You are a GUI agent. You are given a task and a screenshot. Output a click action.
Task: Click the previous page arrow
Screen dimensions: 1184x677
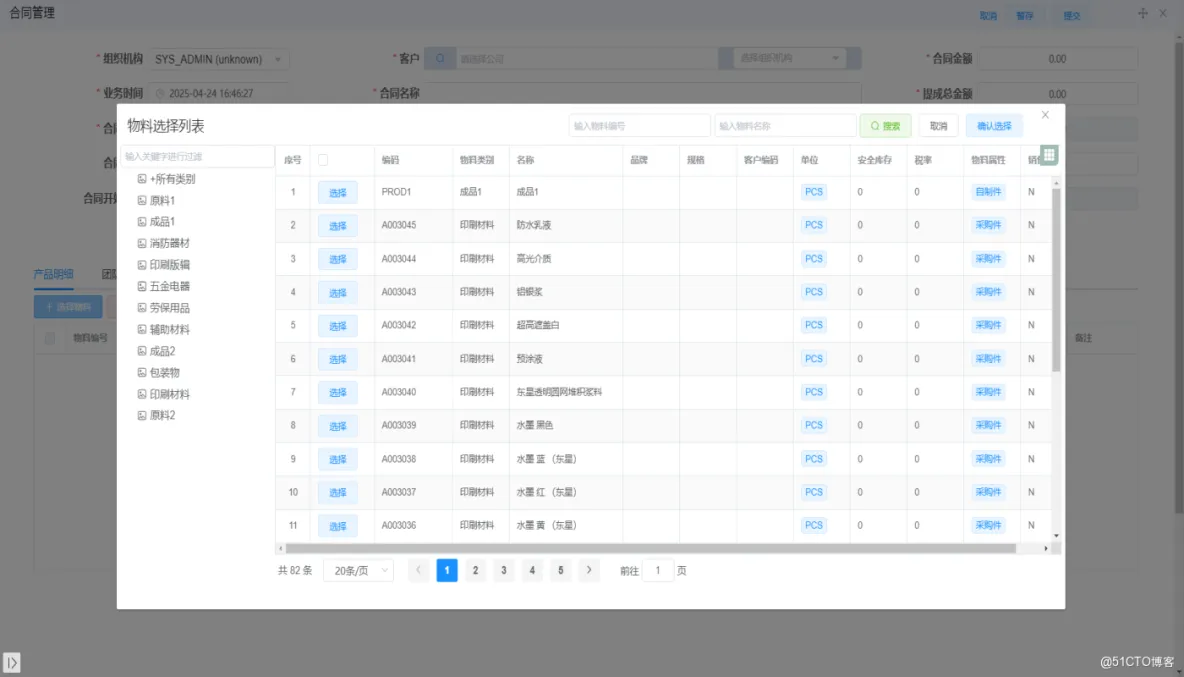[418, 571]
